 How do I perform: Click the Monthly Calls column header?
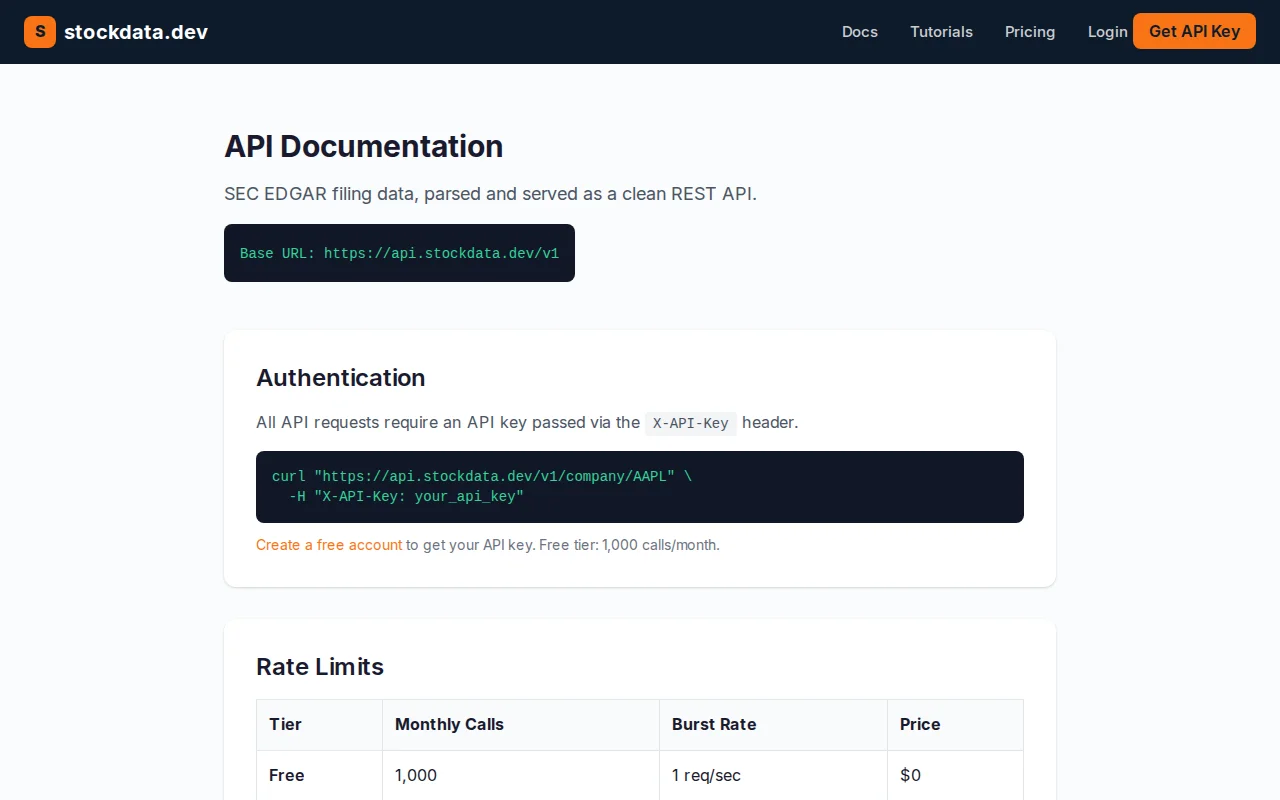(x=521, y=725)
